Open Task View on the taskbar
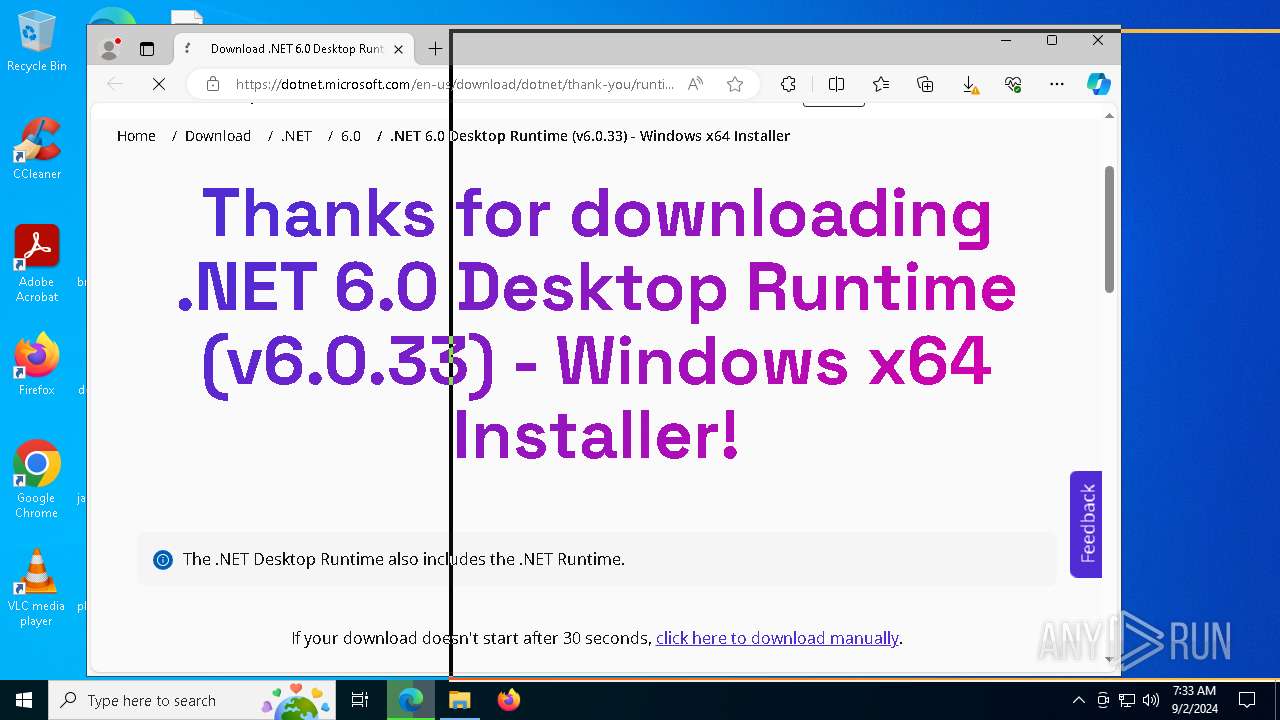This screenshot has height=720, width=1280. pyautogui.click(x=360, y=700)
